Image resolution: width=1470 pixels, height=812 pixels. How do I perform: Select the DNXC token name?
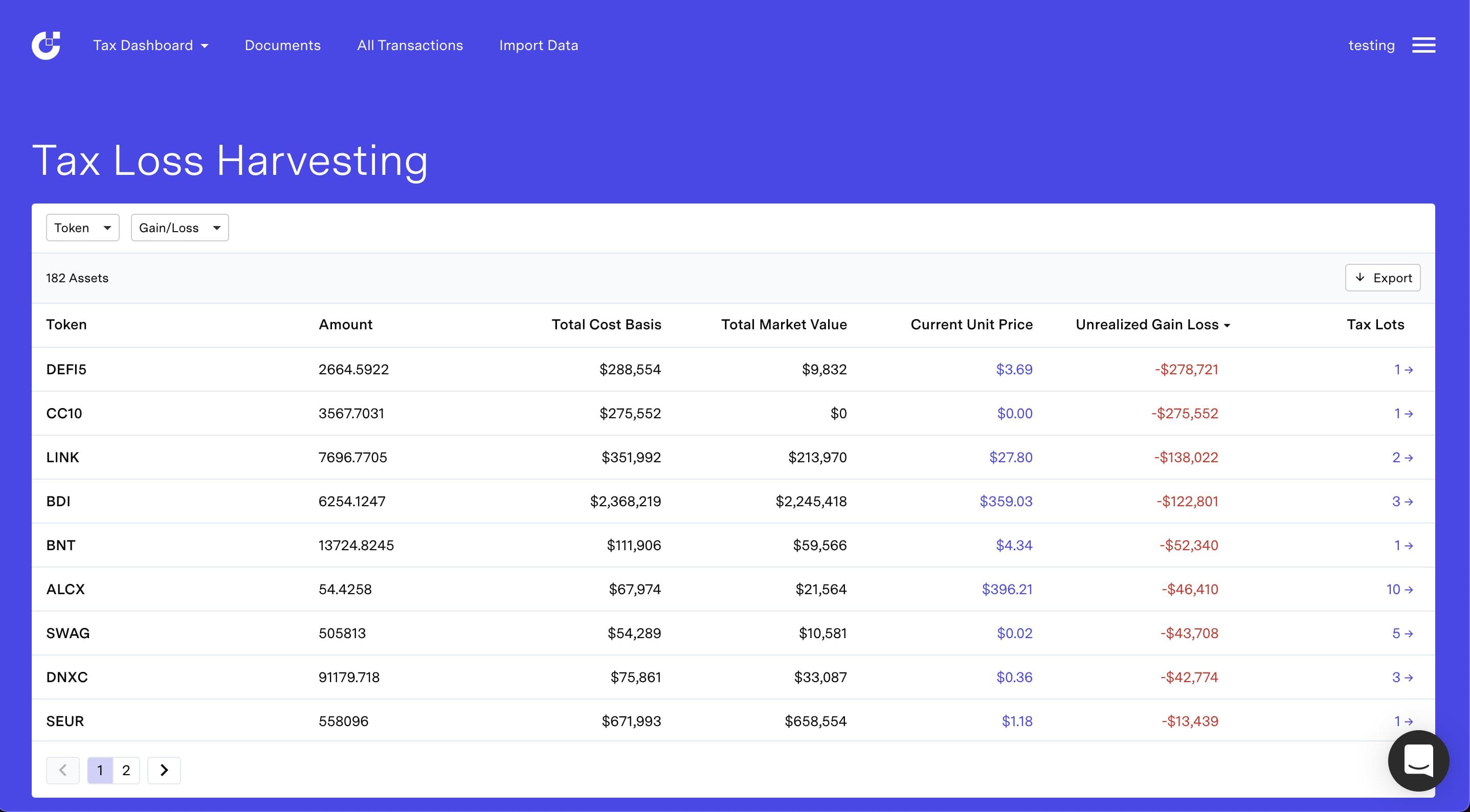click(67, 677)
